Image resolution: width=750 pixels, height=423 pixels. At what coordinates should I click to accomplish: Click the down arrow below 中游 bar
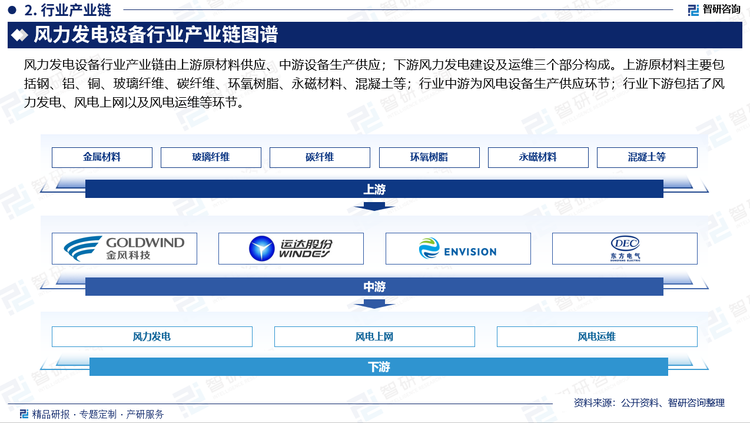(374, 304)
